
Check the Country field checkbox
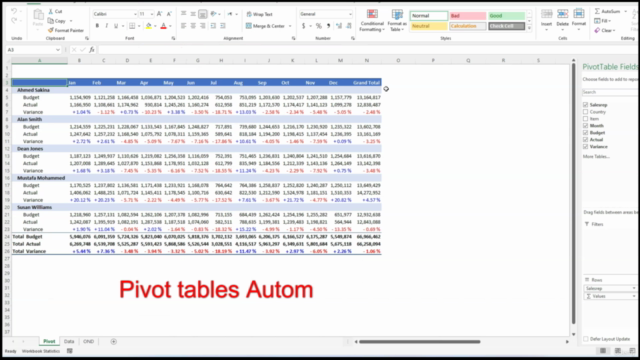(x=585, y=112)
